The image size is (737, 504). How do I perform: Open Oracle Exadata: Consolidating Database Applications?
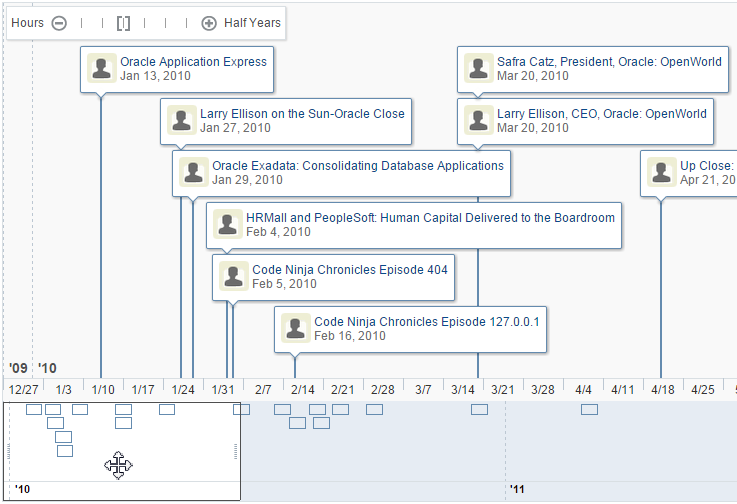coord(358,166)
